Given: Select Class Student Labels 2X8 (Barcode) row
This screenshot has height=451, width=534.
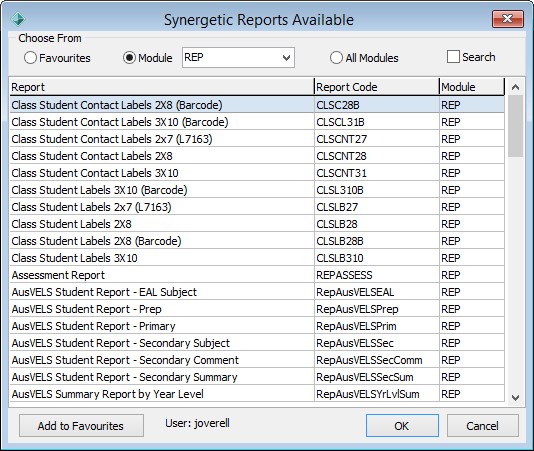Looking at the screenshot, I should click(257, 241).
